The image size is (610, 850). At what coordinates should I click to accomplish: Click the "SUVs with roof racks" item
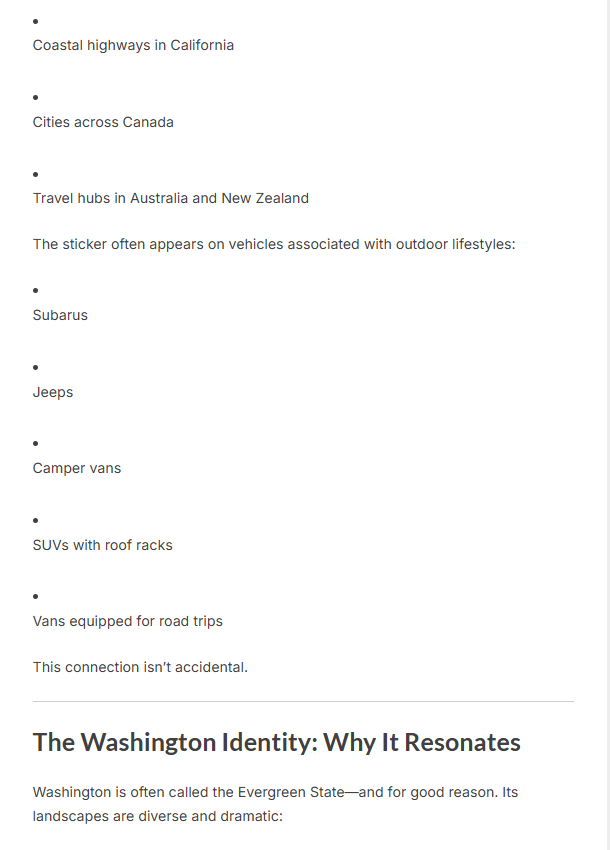102,545
